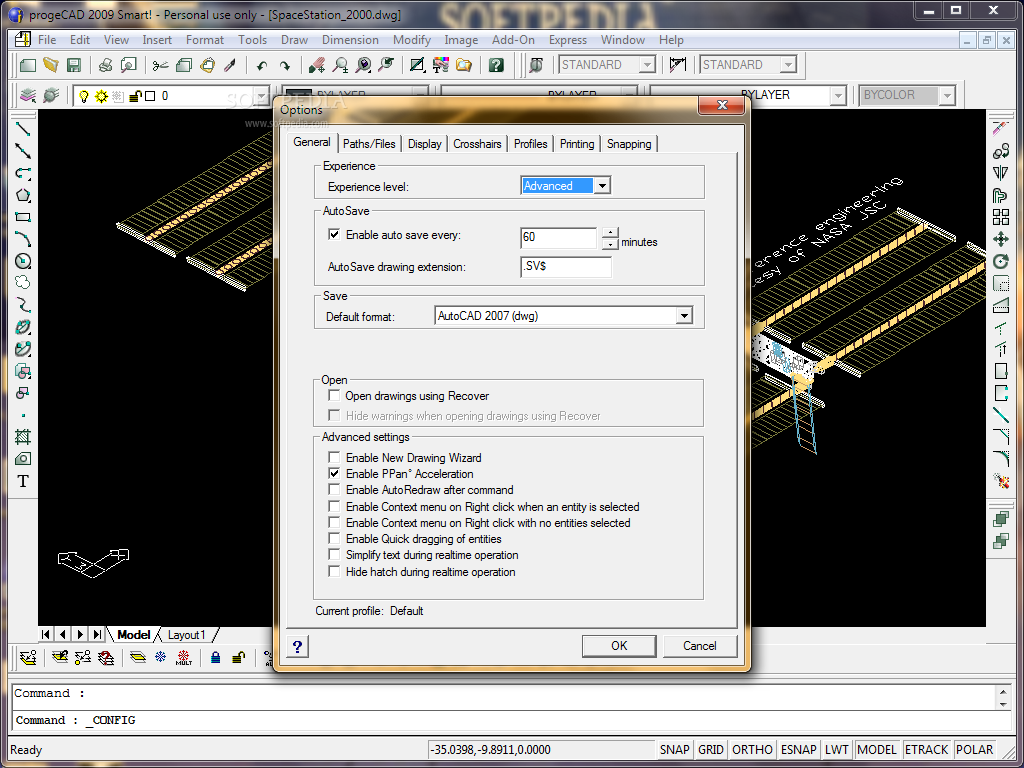Click OK in Options dialog
Image resolution: width=1024 pixels, height=768 pixels.
(x=619, y=646)
